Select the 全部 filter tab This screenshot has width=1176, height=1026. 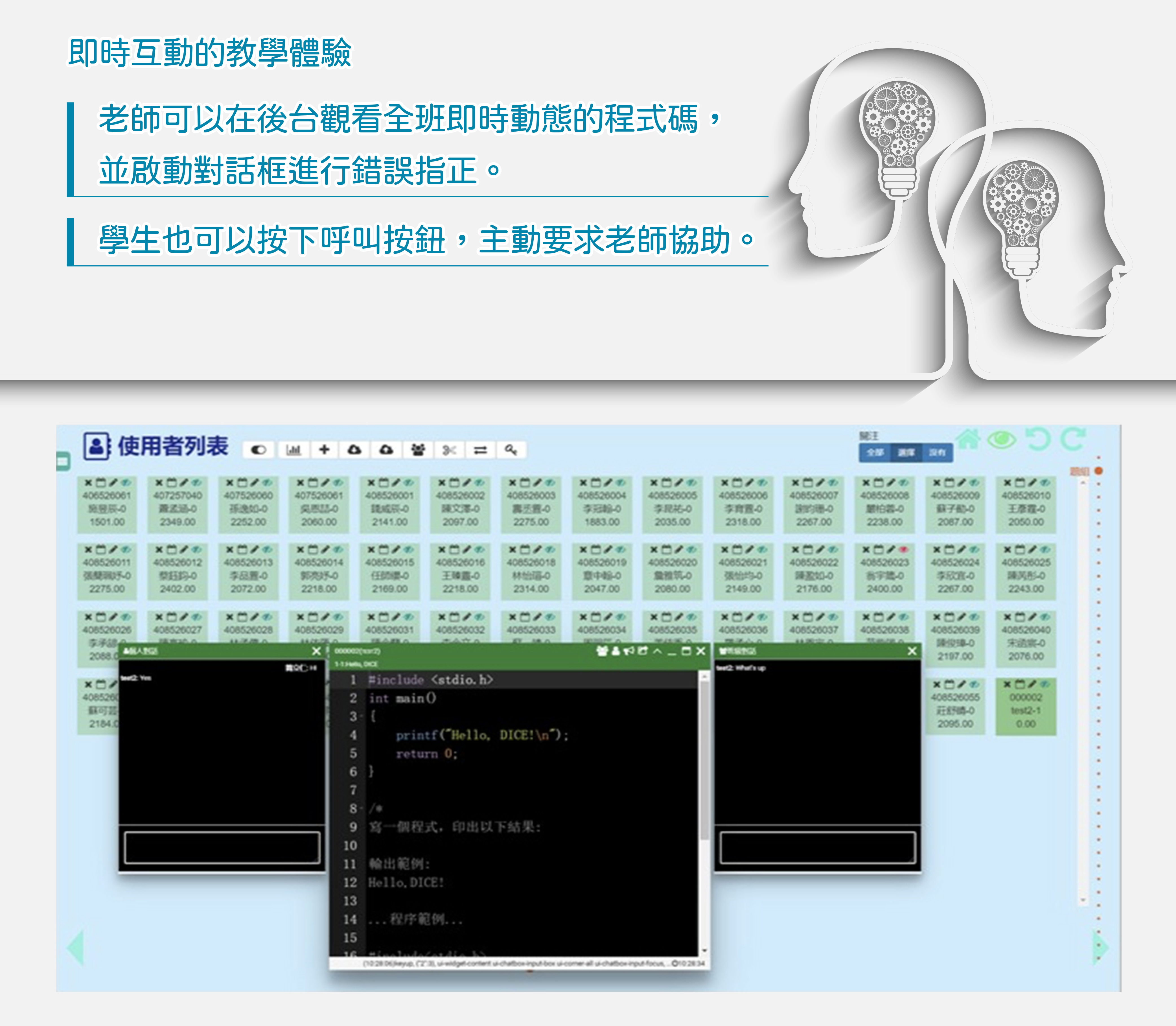[874, 453]
